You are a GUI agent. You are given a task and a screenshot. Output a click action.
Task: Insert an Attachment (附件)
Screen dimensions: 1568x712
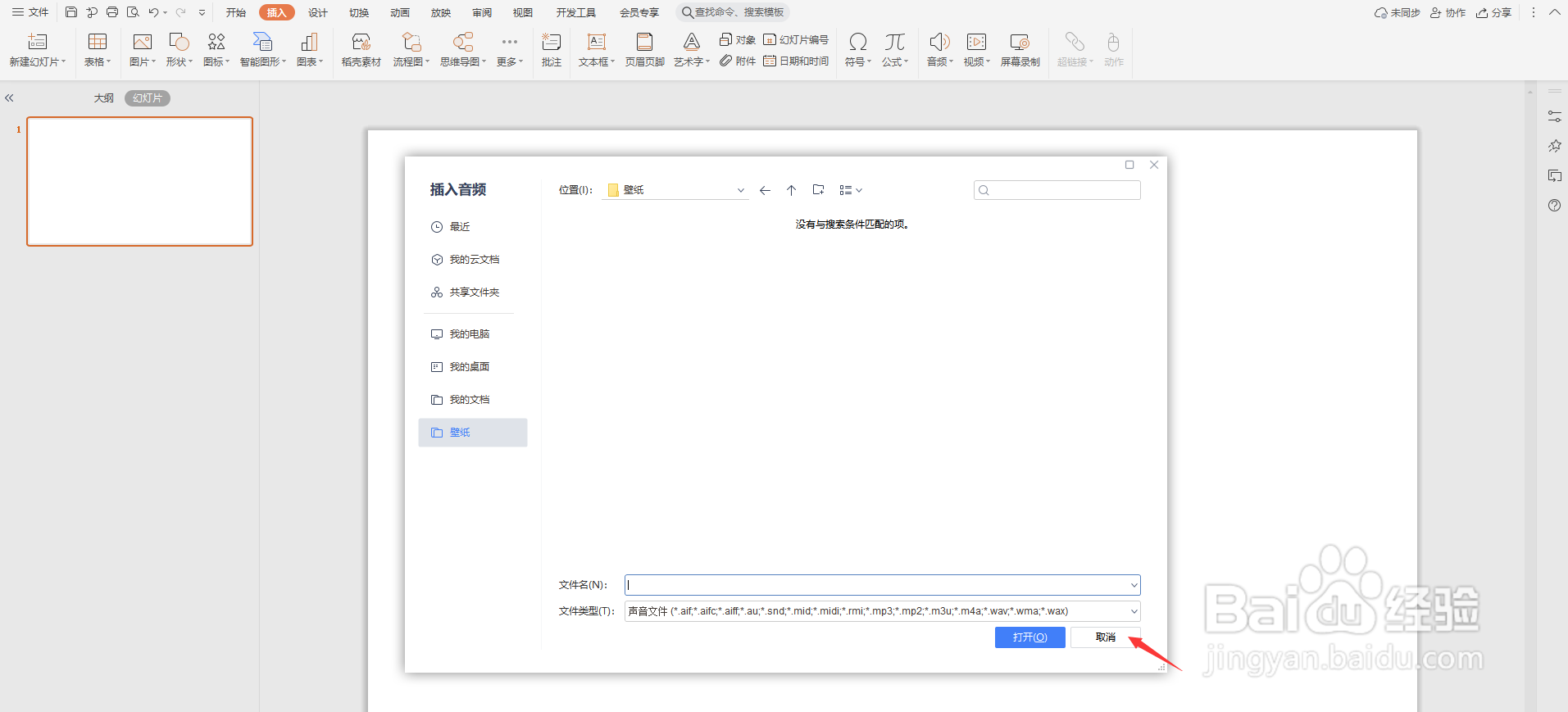click(738, 61)
